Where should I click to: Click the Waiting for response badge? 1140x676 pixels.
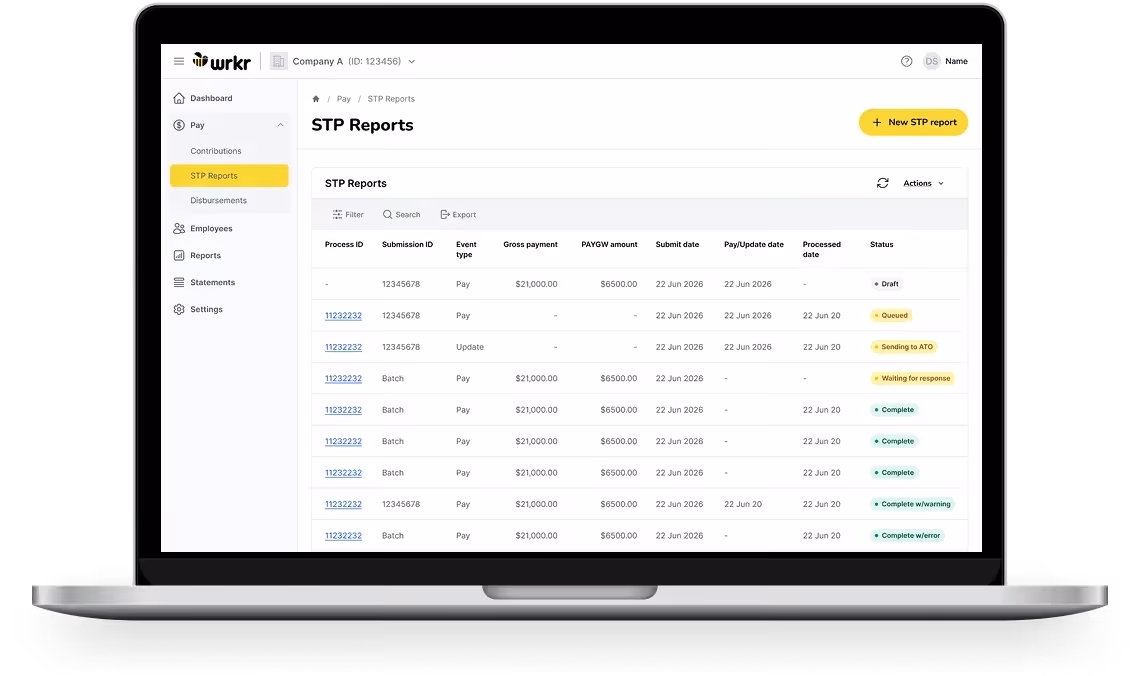point(912,379)
